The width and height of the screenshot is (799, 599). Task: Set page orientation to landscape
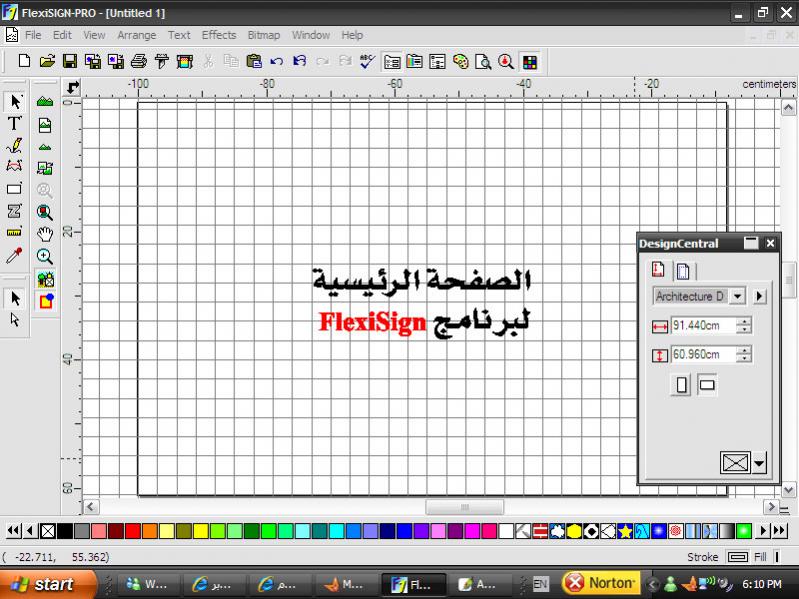click(x=707, y=385)
